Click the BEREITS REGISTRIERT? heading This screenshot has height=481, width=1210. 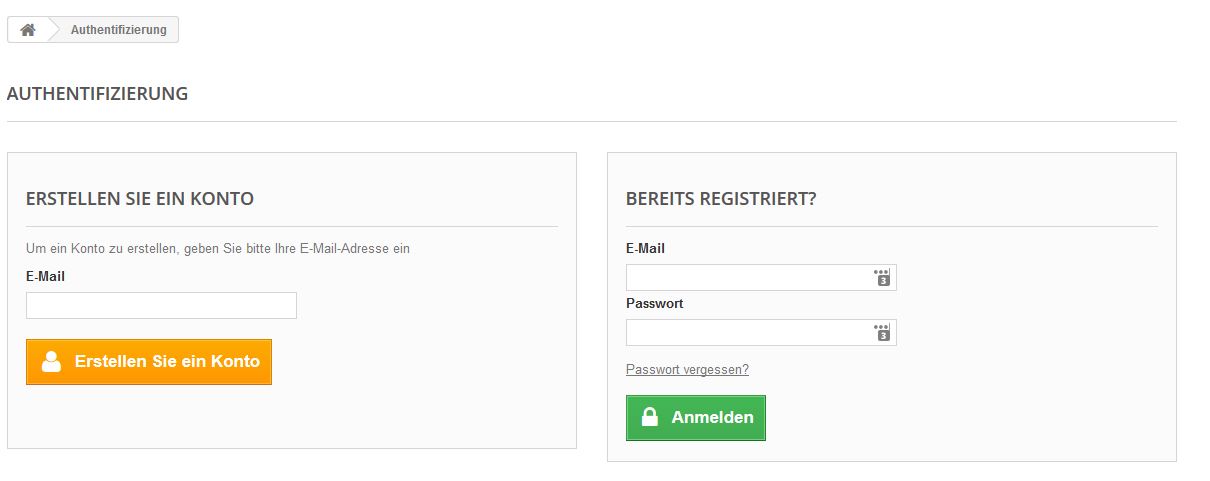[x=721, y=199]
